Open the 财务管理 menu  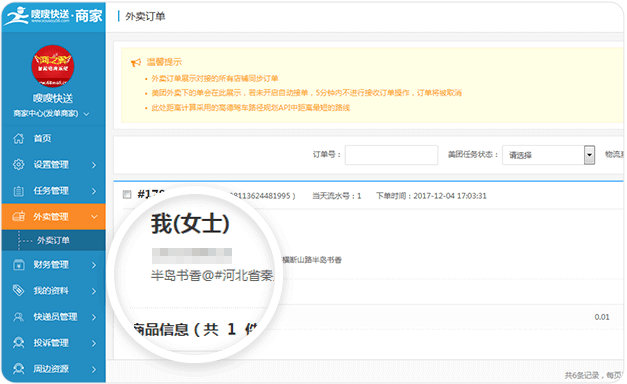coord(51,265)
